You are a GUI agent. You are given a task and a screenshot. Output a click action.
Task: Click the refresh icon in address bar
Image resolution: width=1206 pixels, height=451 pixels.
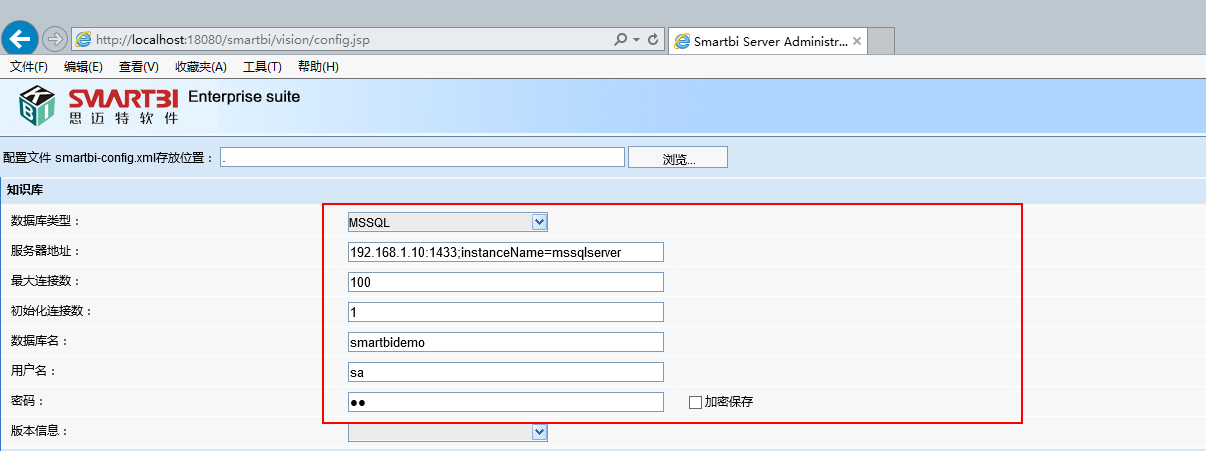click(654, 39)
